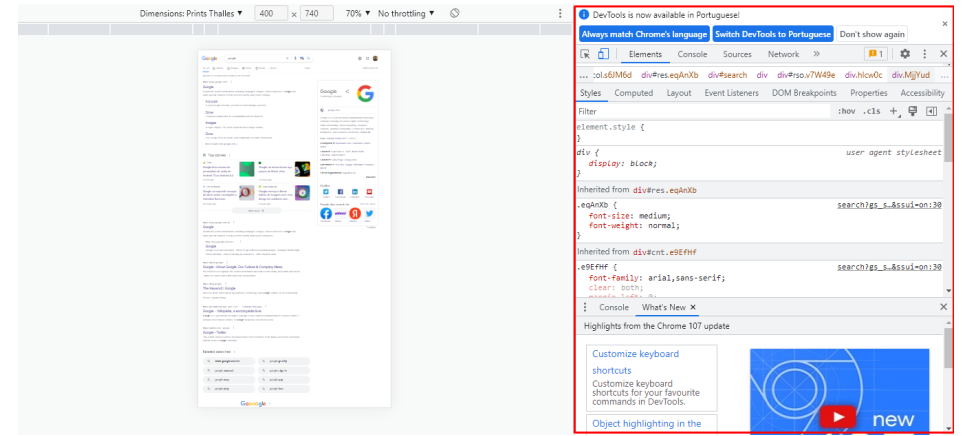The image size is (967, 436).
Task: Open Console tab in the bottom drawer
Action: [614, 307]
